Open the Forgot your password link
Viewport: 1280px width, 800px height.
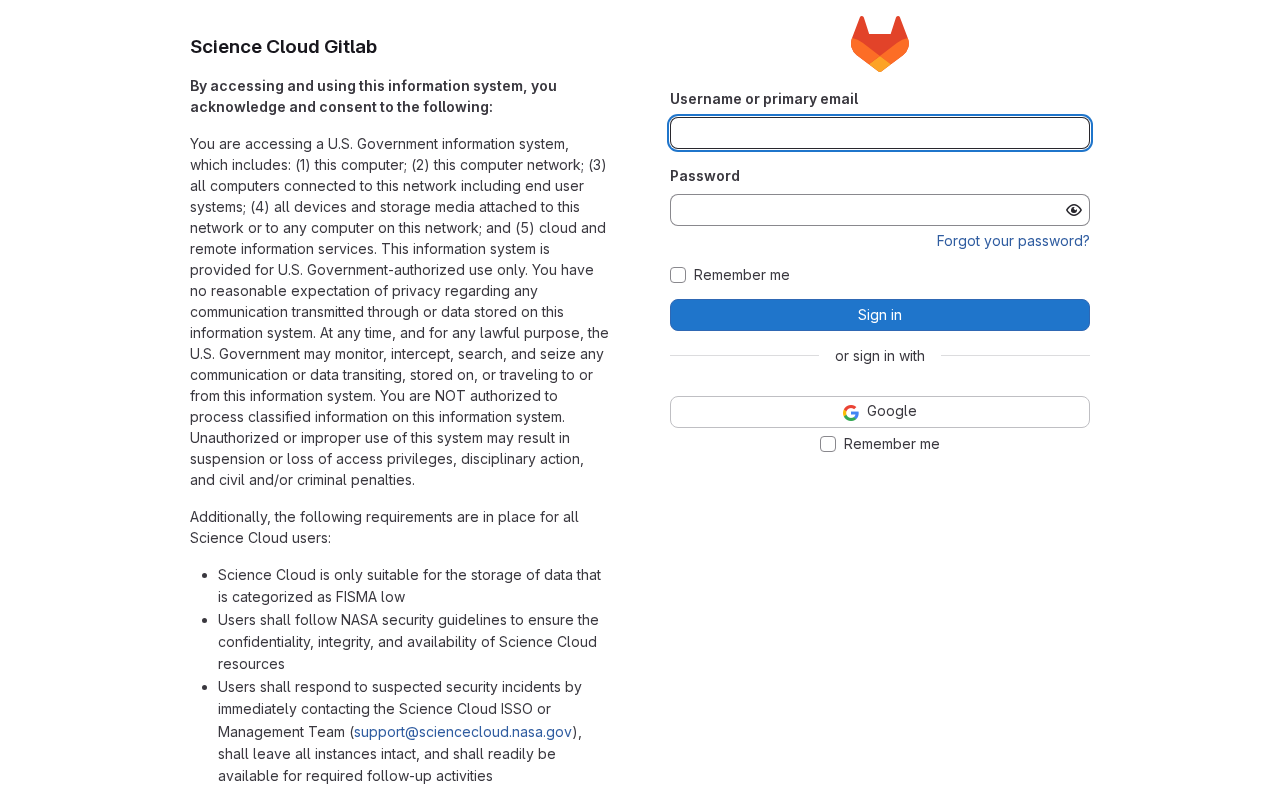tap(1013, 241)
